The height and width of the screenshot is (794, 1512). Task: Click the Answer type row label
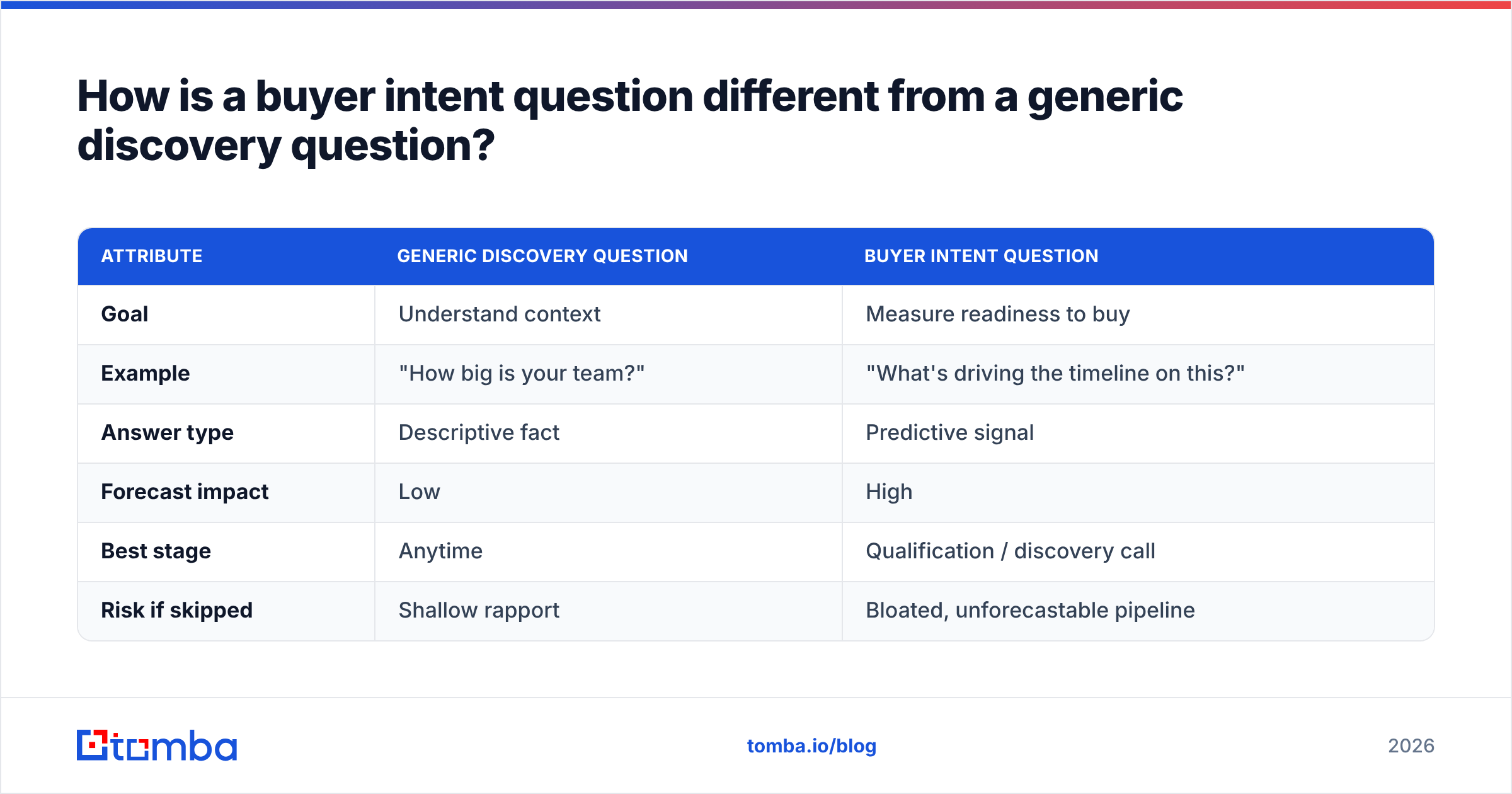(x=168, y=432)
